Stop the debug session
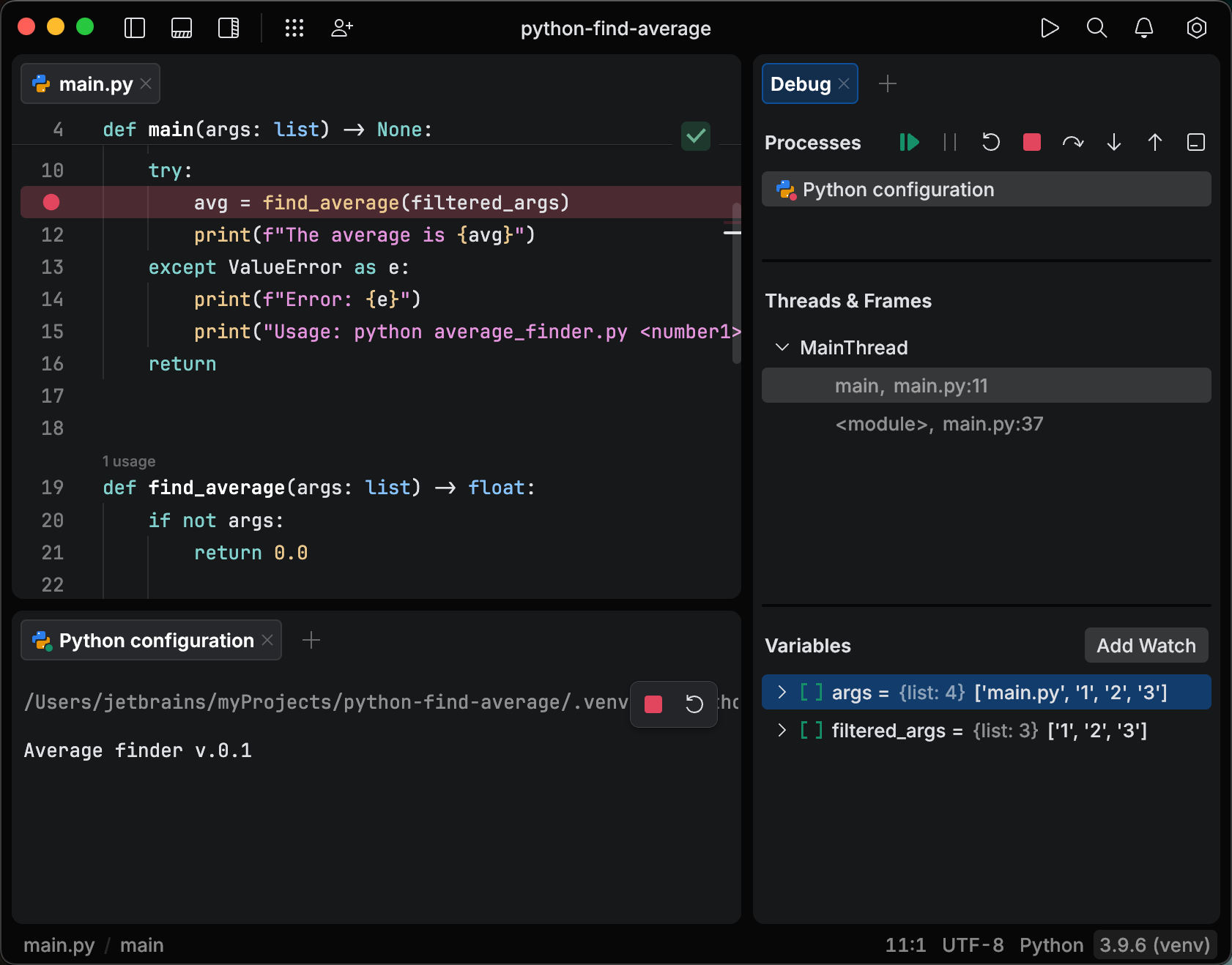Screen dimensions: 1232x965 coord(1032,143)
